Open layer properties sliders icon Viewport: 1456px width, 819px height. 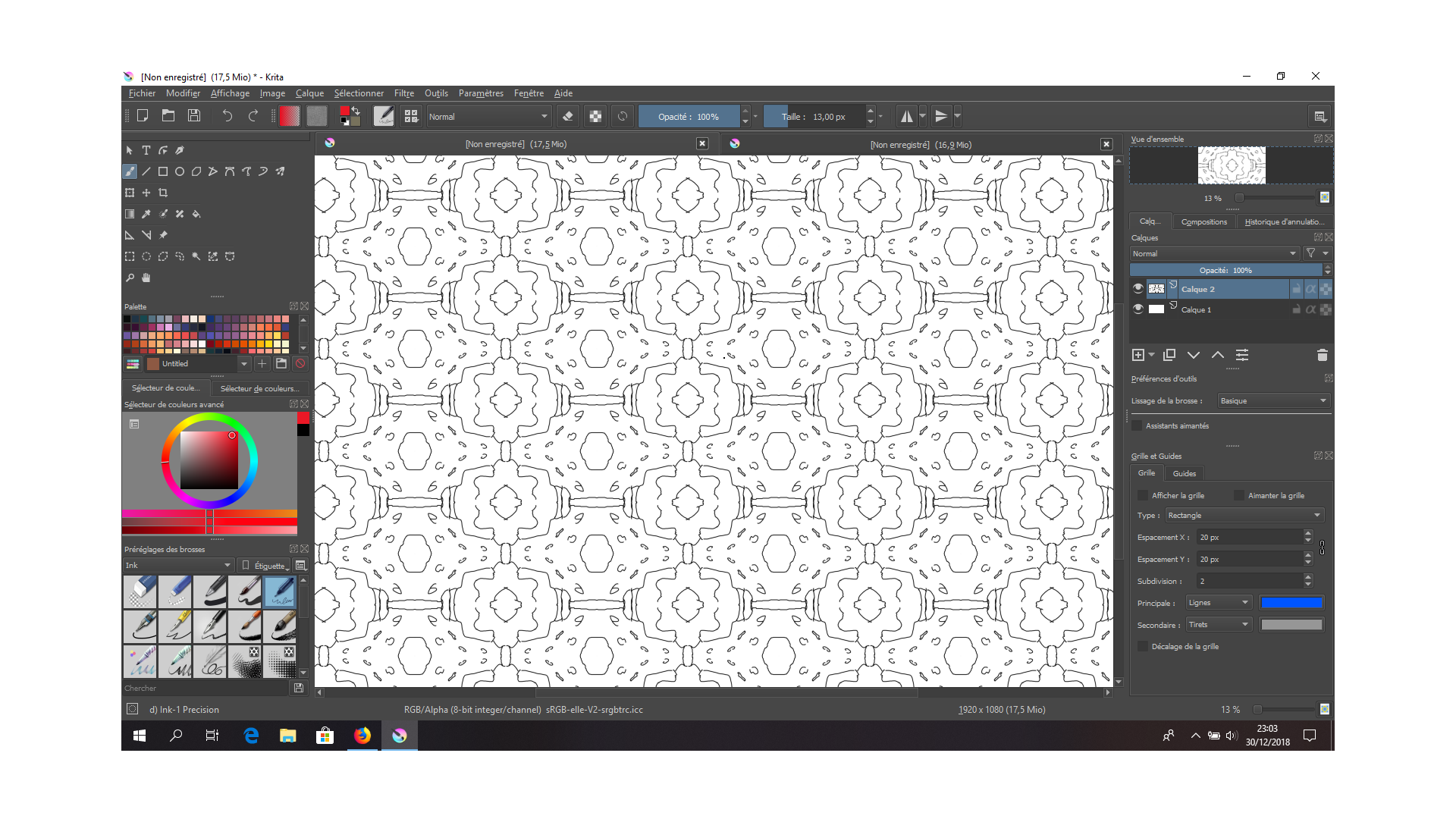click(x=1242, y=355)
